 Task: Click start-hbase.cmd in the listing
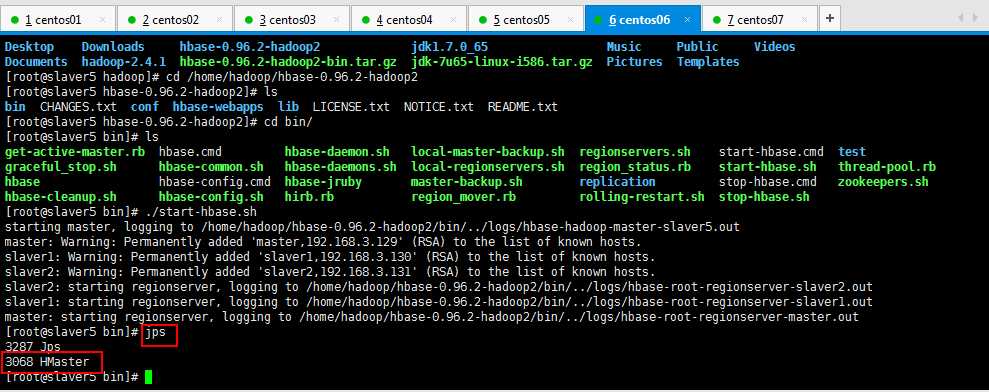pyautogui.click(x=771, y=152)
